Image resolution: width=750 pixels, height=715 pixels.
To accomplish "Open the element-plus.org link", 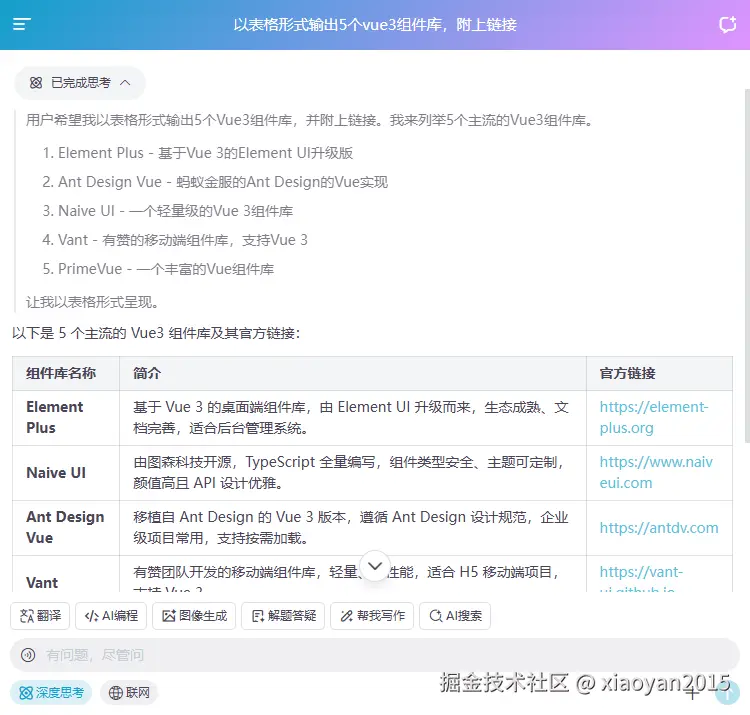I will tap(653, 417).
